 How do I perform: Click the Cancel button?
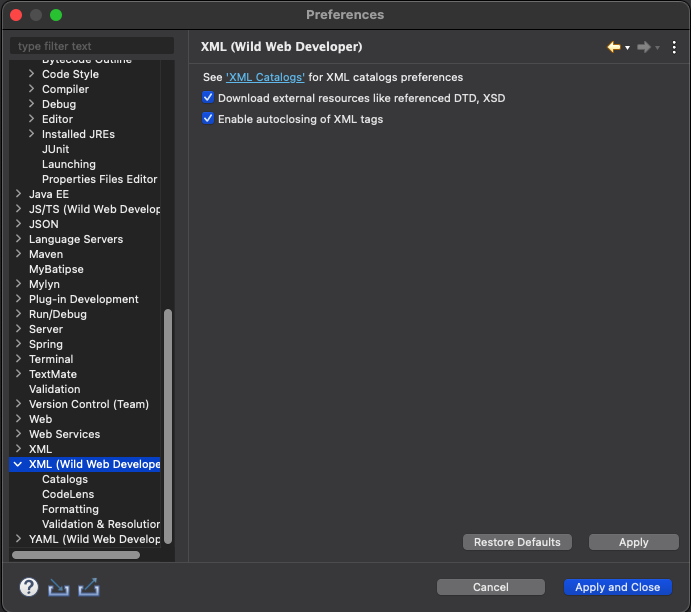click(x=490, y=587)
